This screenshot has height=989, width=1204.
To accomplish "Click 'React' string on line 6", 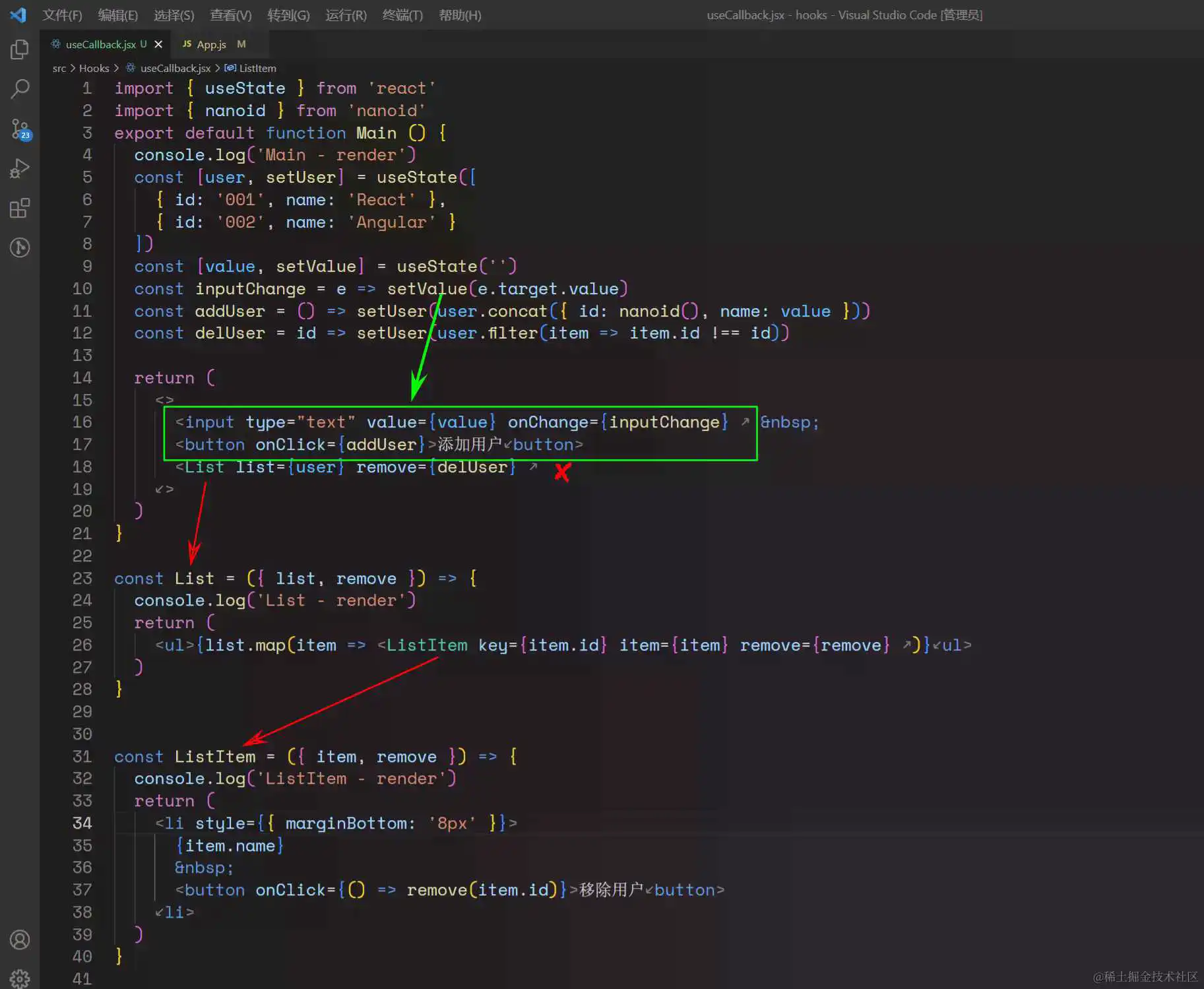I will [381, 199].
